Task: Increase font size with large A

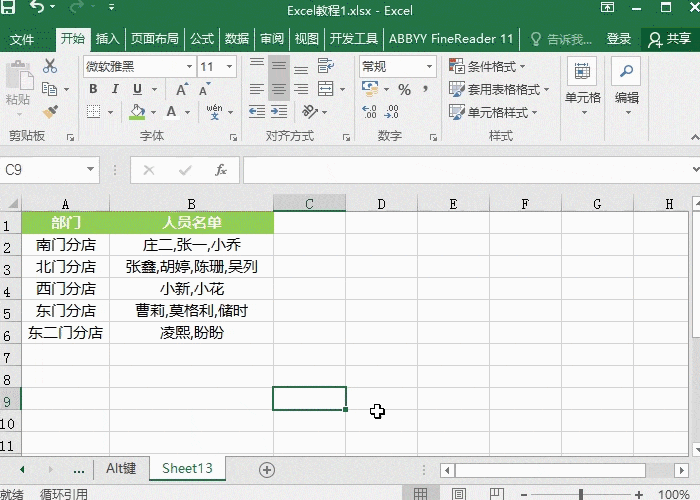Action: [182, 89]
